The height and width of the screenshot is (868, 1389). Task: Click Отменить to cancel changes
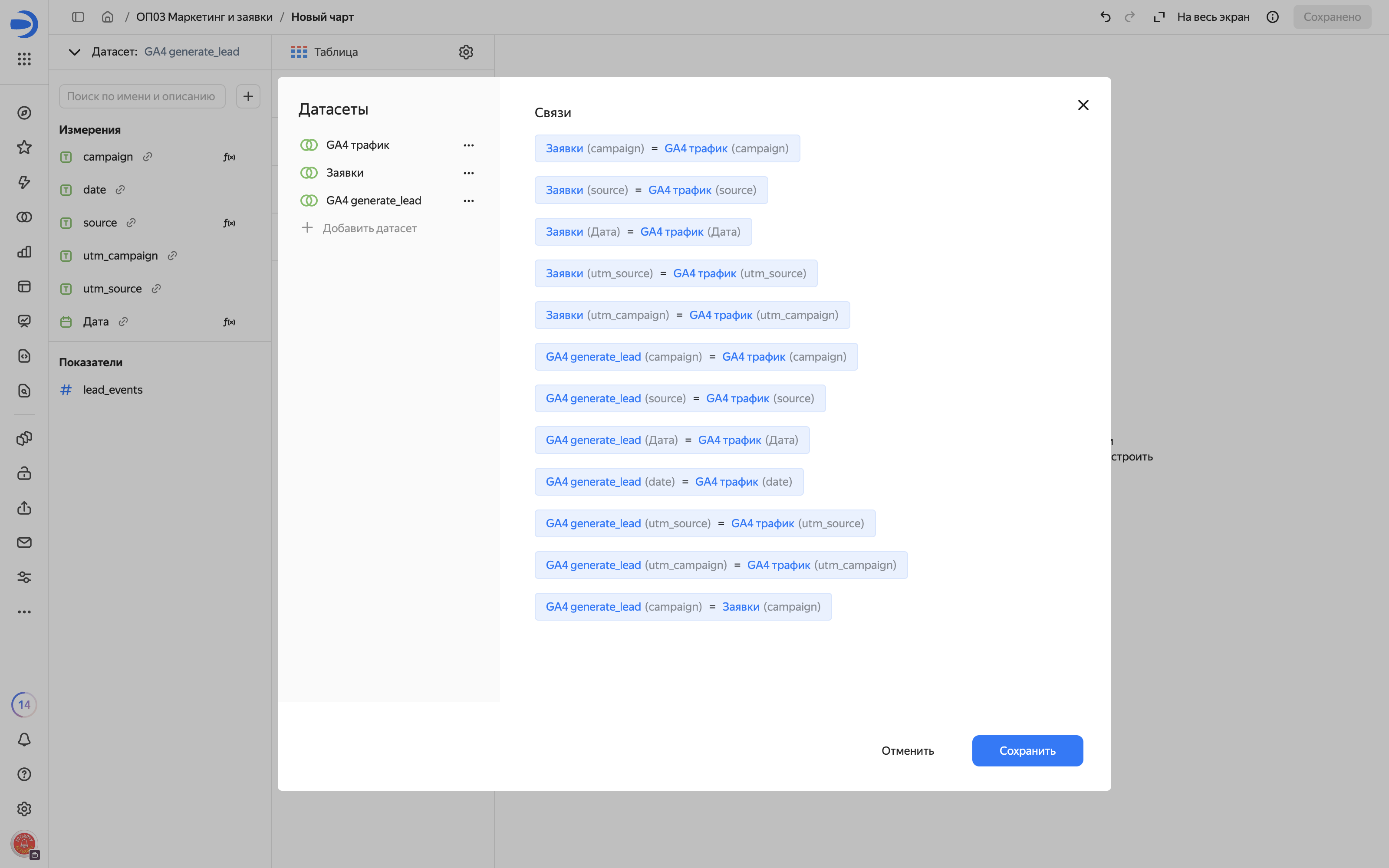908,750
